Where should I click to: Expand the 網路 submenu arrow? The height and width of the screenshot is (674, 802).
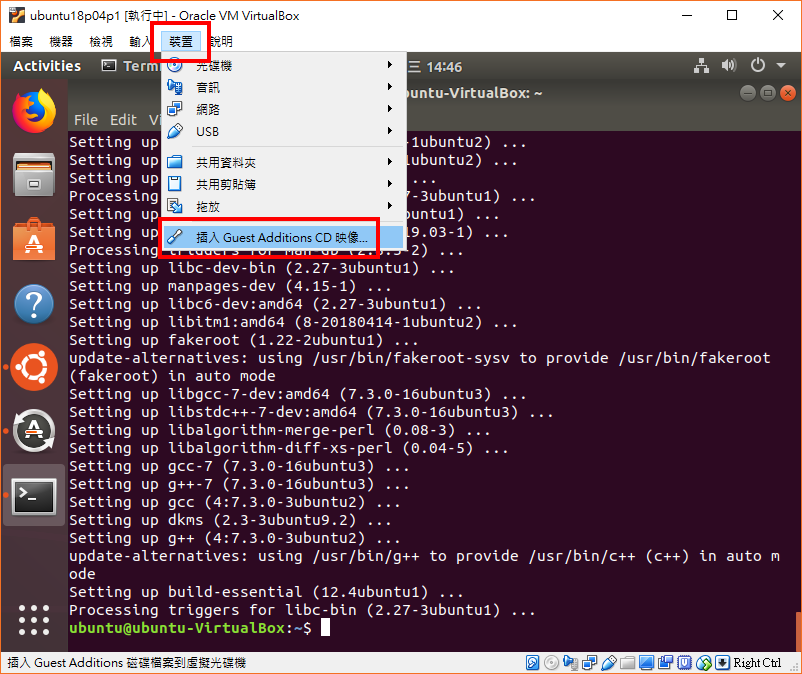390,108
